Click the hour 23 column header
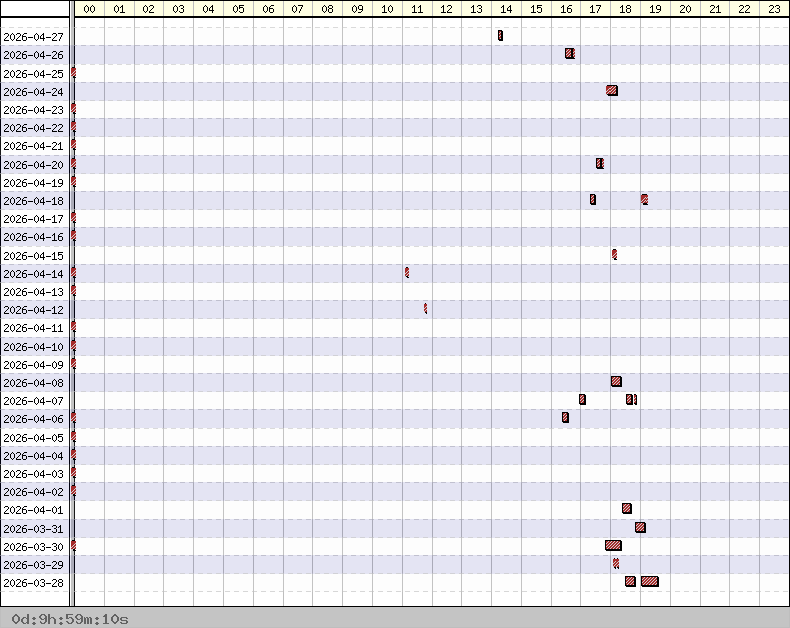The width and height of the screenshot is (790, 628). pyautogui.click(x=774, y=9)
